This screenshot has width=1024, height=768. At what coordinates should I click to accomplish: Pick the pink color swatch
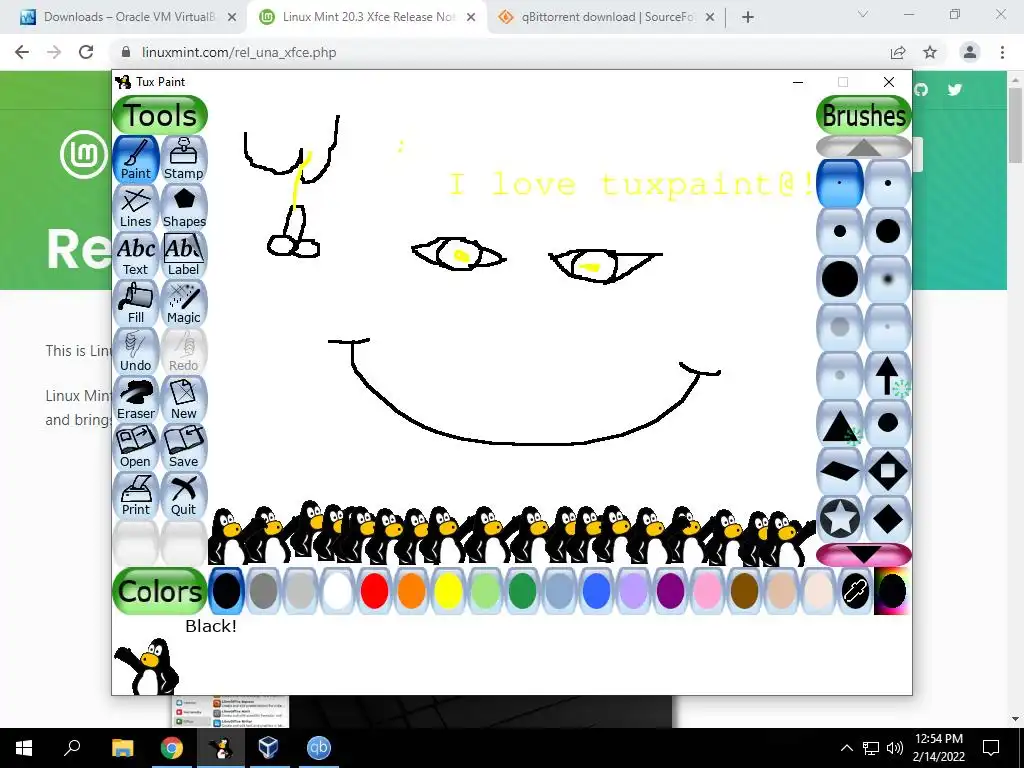pyautogui.click(x=707, y=591)
